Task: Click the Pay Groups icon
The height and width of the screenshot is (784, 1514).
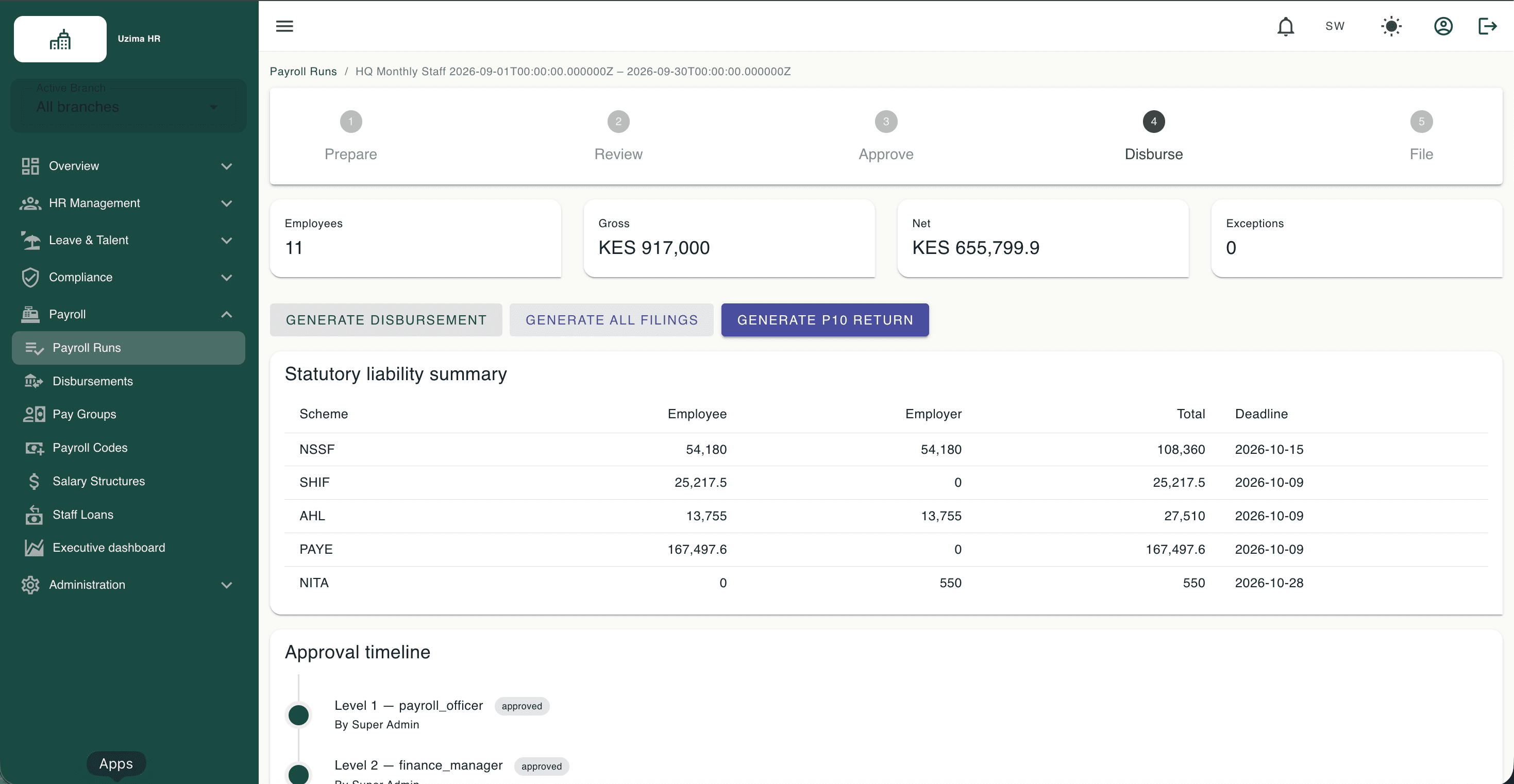Action: click(34, 414)
